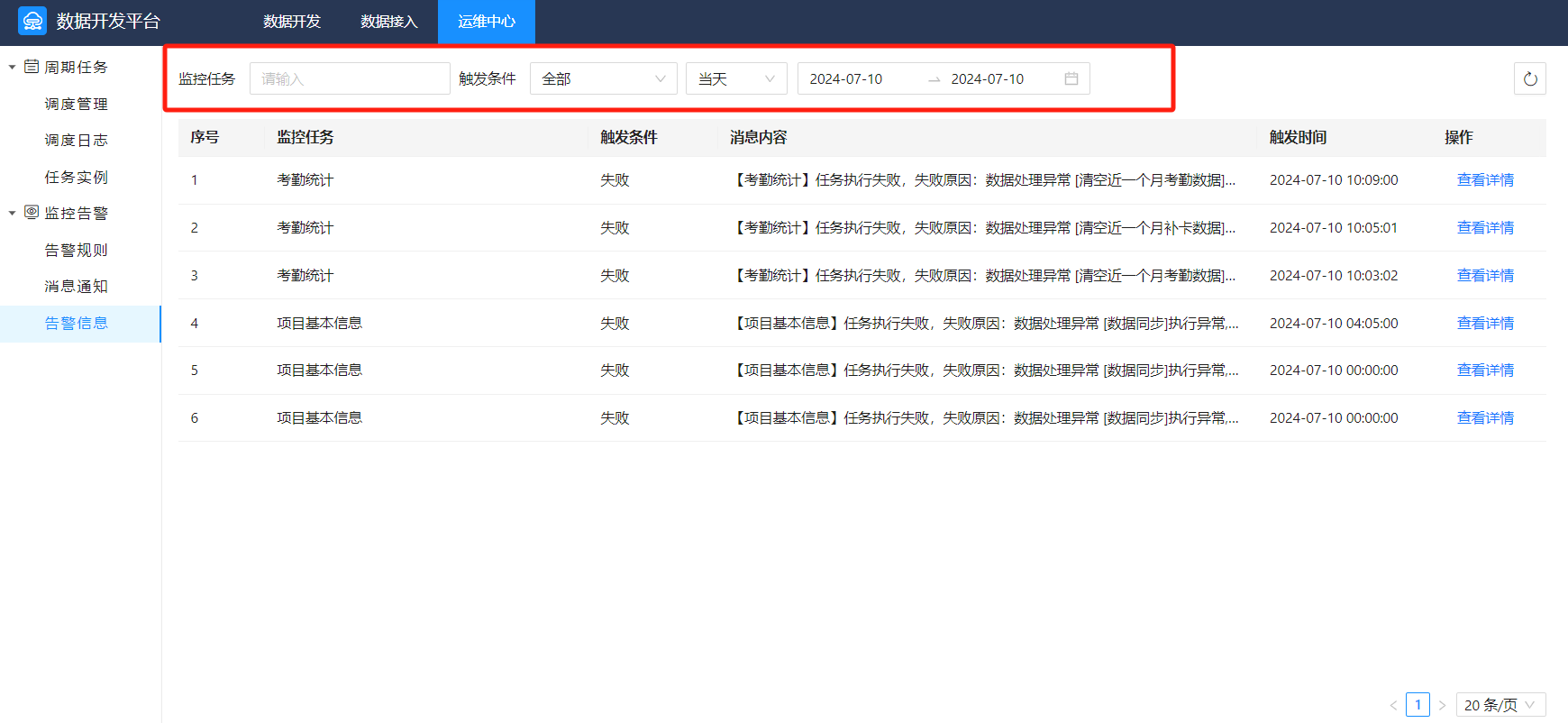Click the refresh icon button
The image size is (1568, 723).
click(x=1529, y=79)
